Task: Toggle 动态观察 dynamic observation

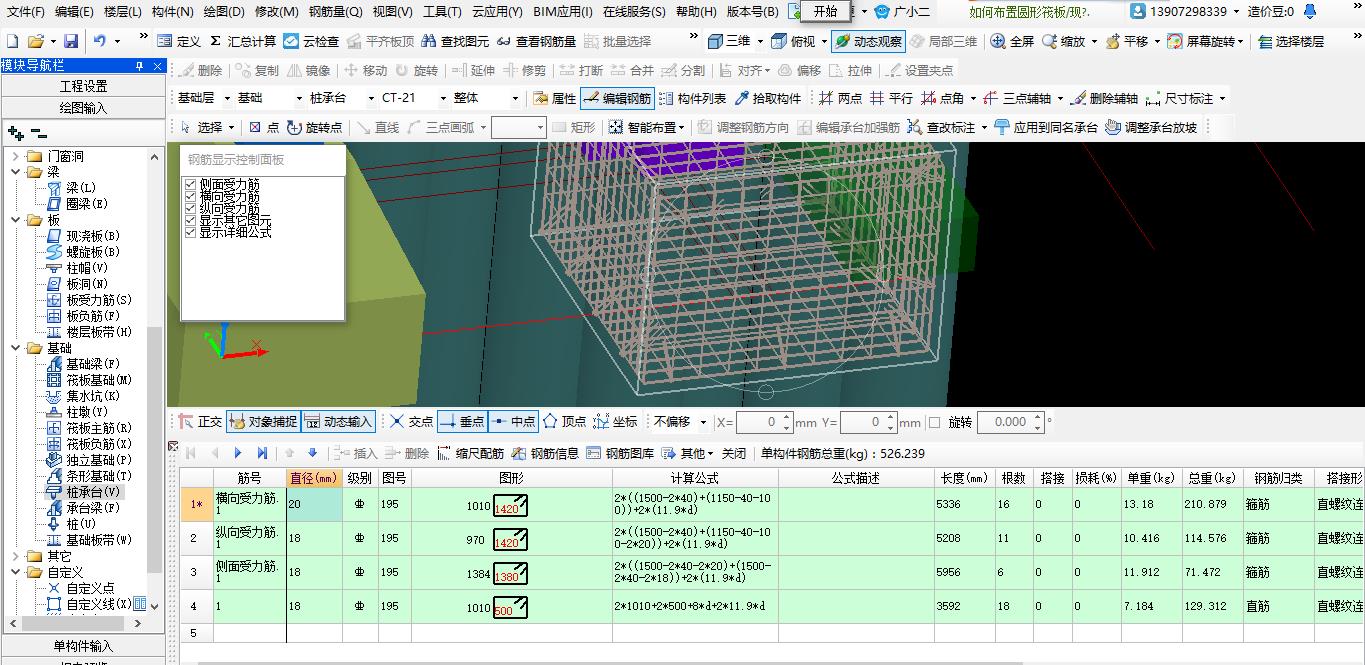Action: click(867, 41)
